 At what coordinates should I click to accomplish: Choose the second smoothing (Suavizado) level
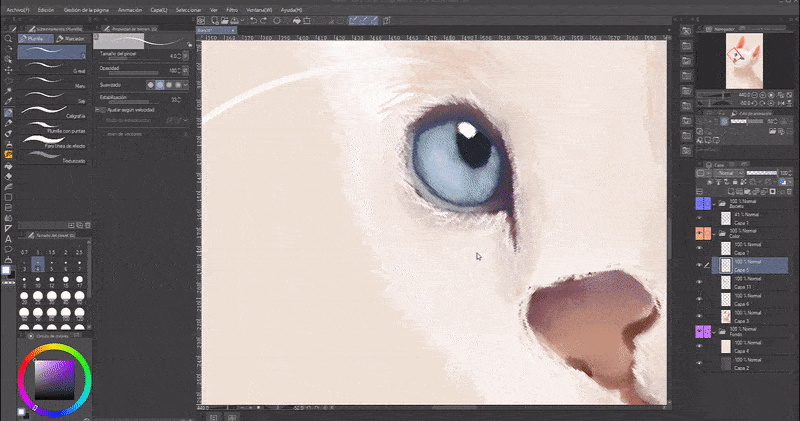tap(160, 85)
